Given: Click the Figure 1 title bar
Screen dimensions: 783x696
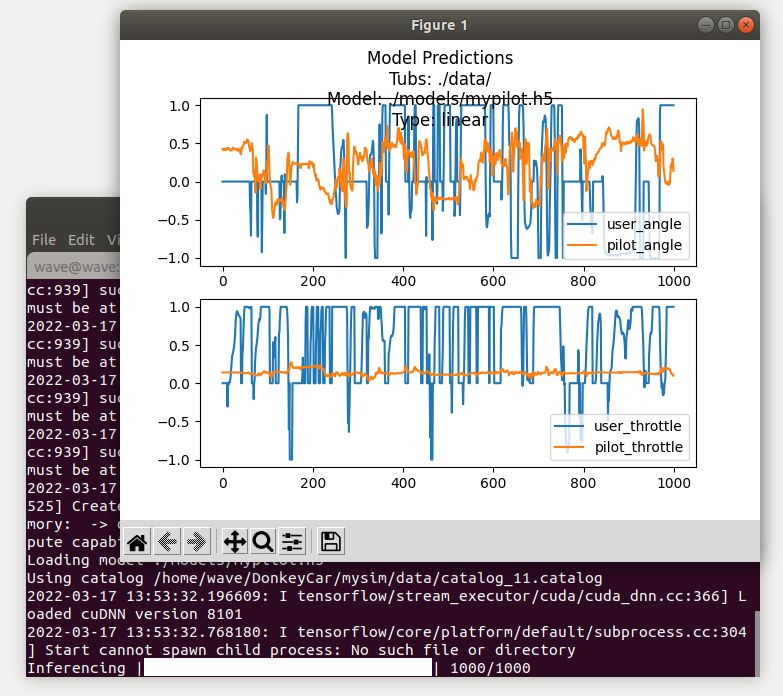Looking at the screenshot, I should coord(439,25).
